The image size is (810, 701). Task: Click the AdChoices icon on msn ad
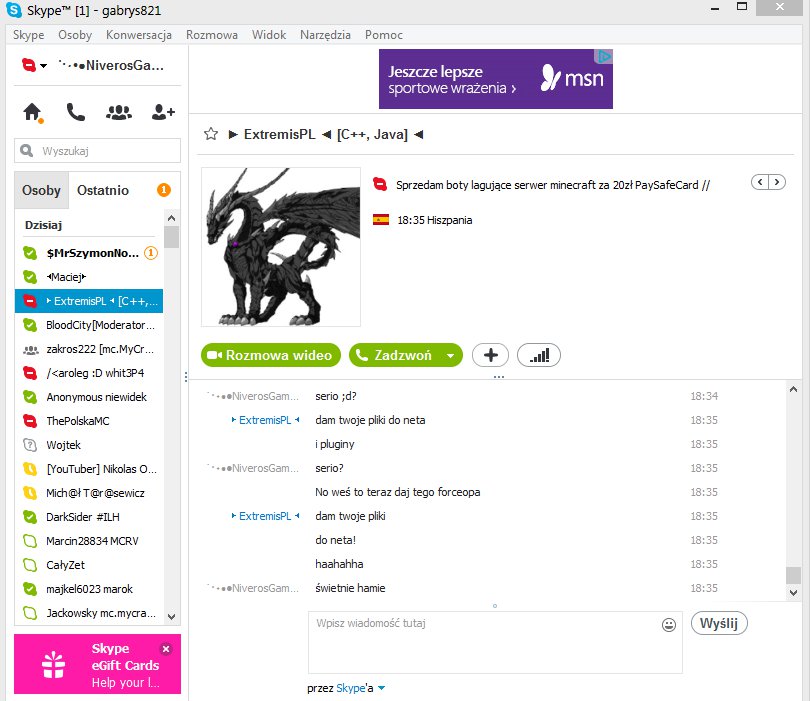tap(603, 56)
